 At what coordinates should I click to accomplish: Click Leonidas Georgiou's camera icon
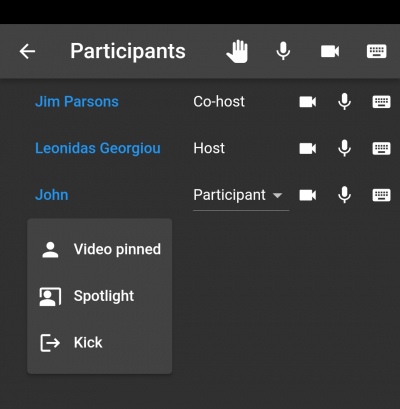tap(308, 148)
